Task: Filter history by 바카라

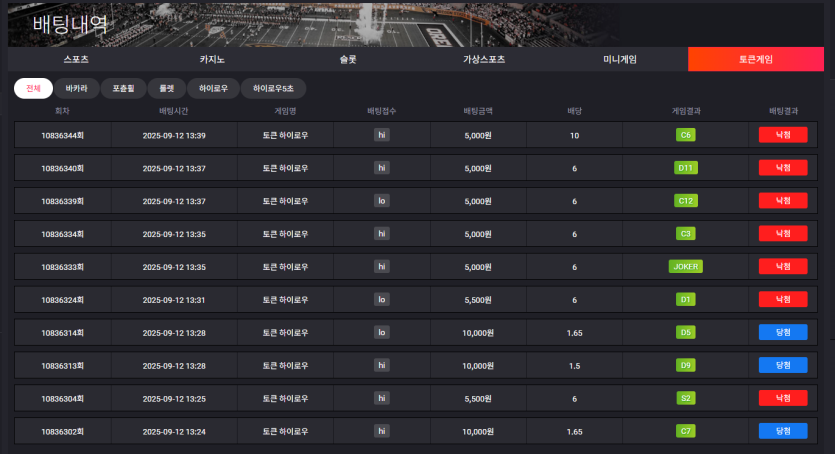Action: (77, 88)
